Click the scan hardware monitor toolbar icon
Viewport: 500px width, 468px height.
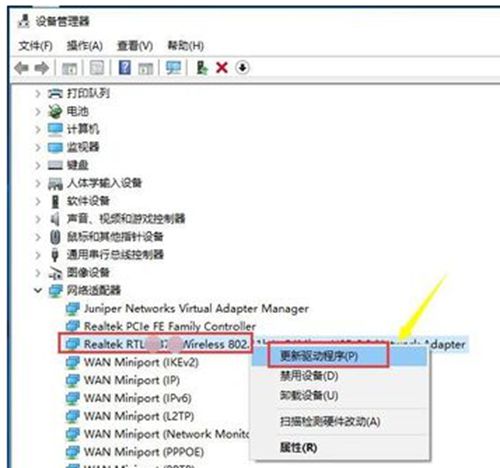tap(174, 68)
